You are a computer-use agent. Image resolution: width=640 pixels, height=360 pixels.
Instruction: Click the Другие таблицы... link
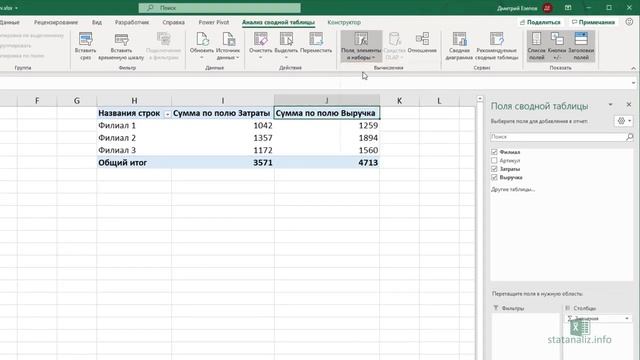click(x=513, y=189)
